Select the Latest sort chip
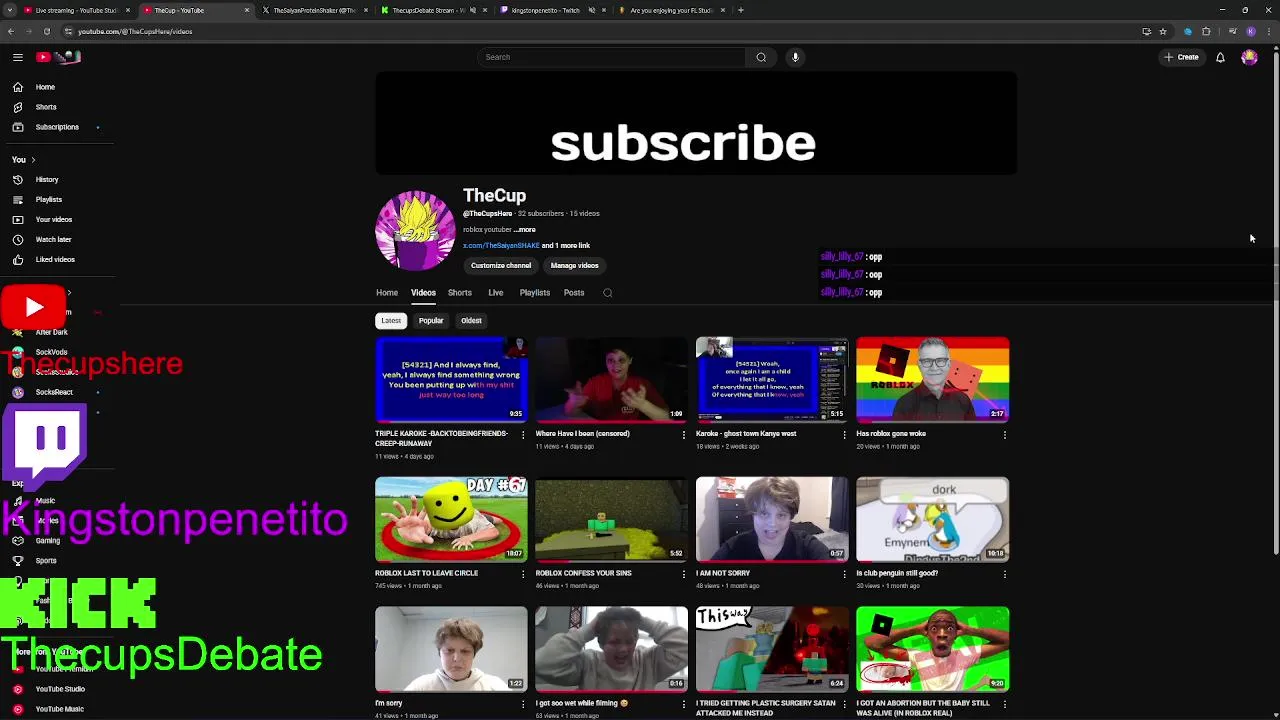Image resolution: width=1280 pixels, height=720 pixels. click(391, 321)
